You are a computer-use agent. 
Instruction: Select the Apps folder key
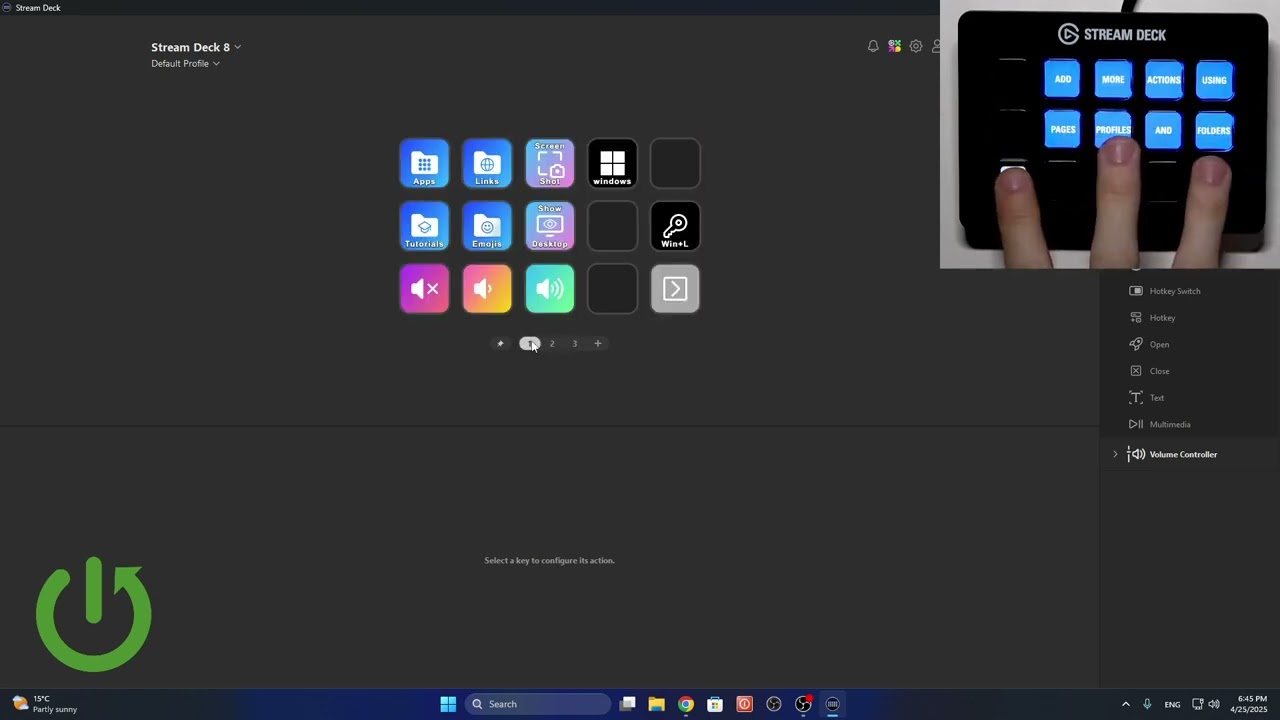coord(424,164)
